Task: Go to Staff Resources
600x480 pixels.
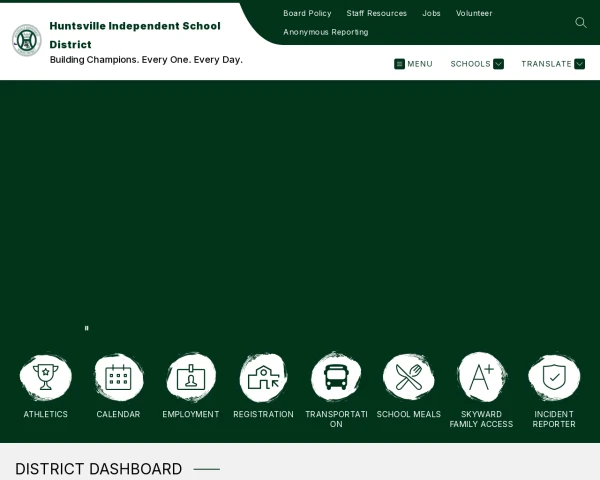Action: point(376,13)
